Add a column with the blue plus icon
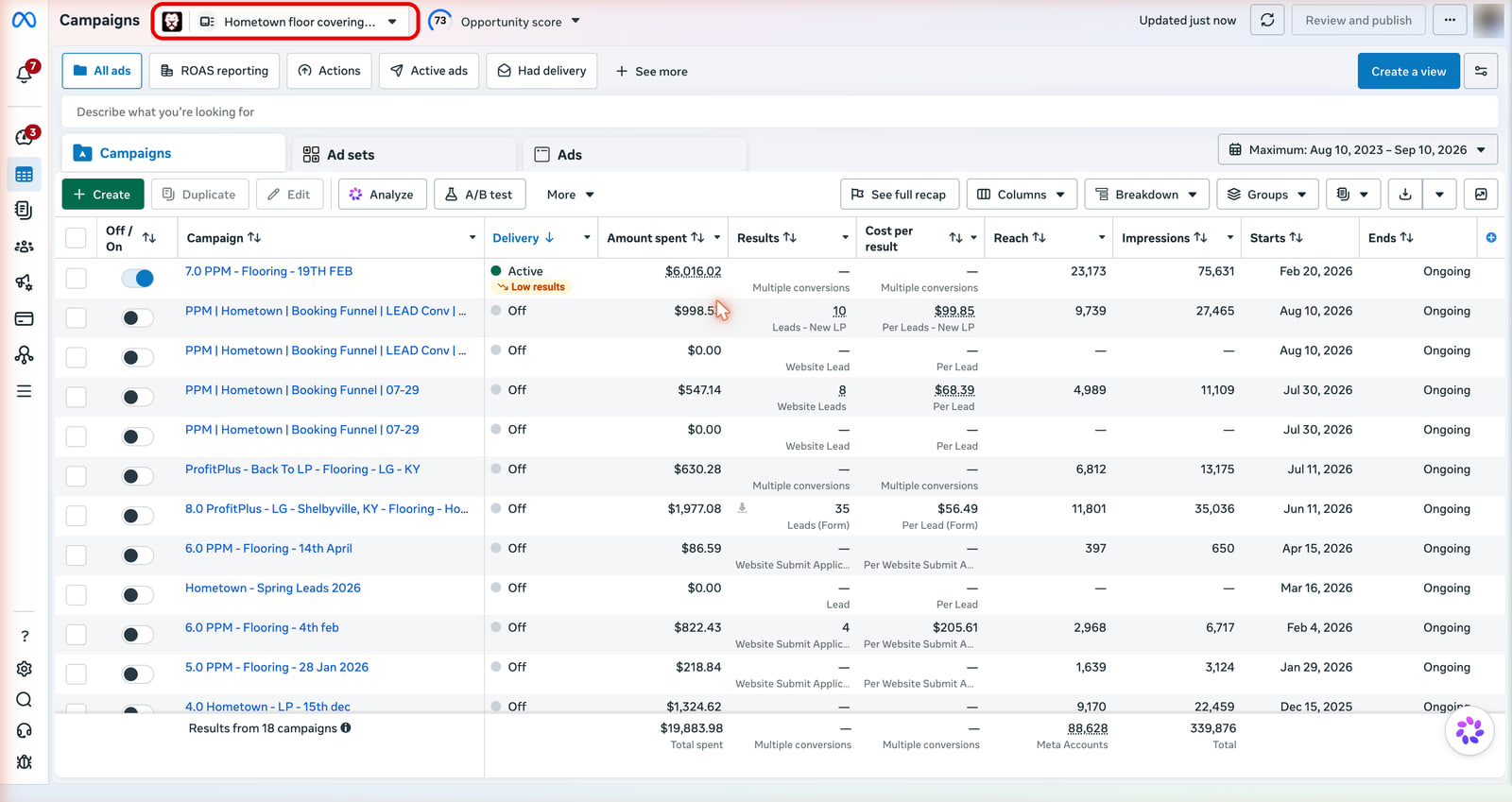The width and height of the screenshot is (1512, 802). coord(1491,238)
